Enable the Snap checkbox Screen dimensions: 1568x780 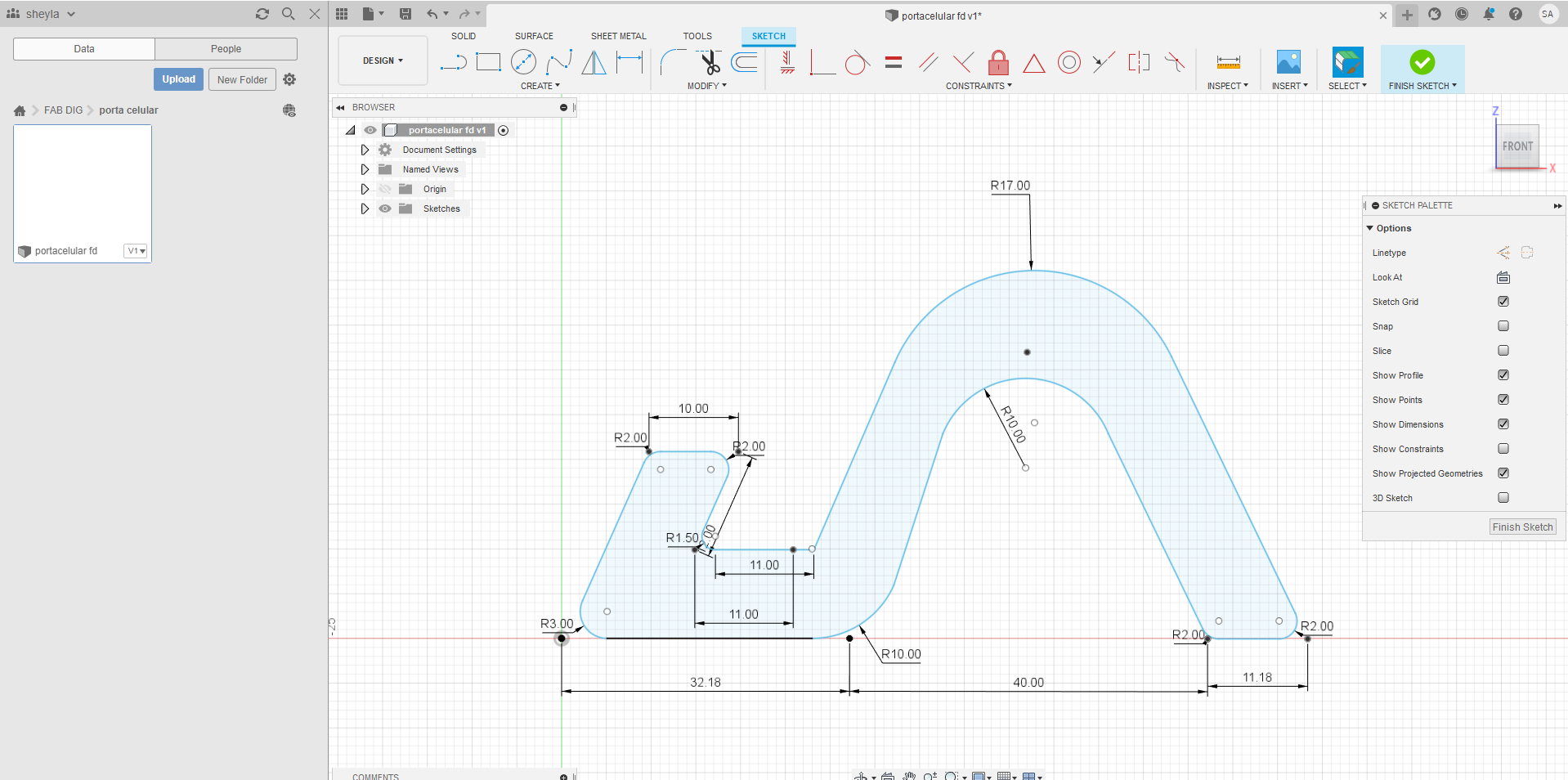click(1503, 326)
